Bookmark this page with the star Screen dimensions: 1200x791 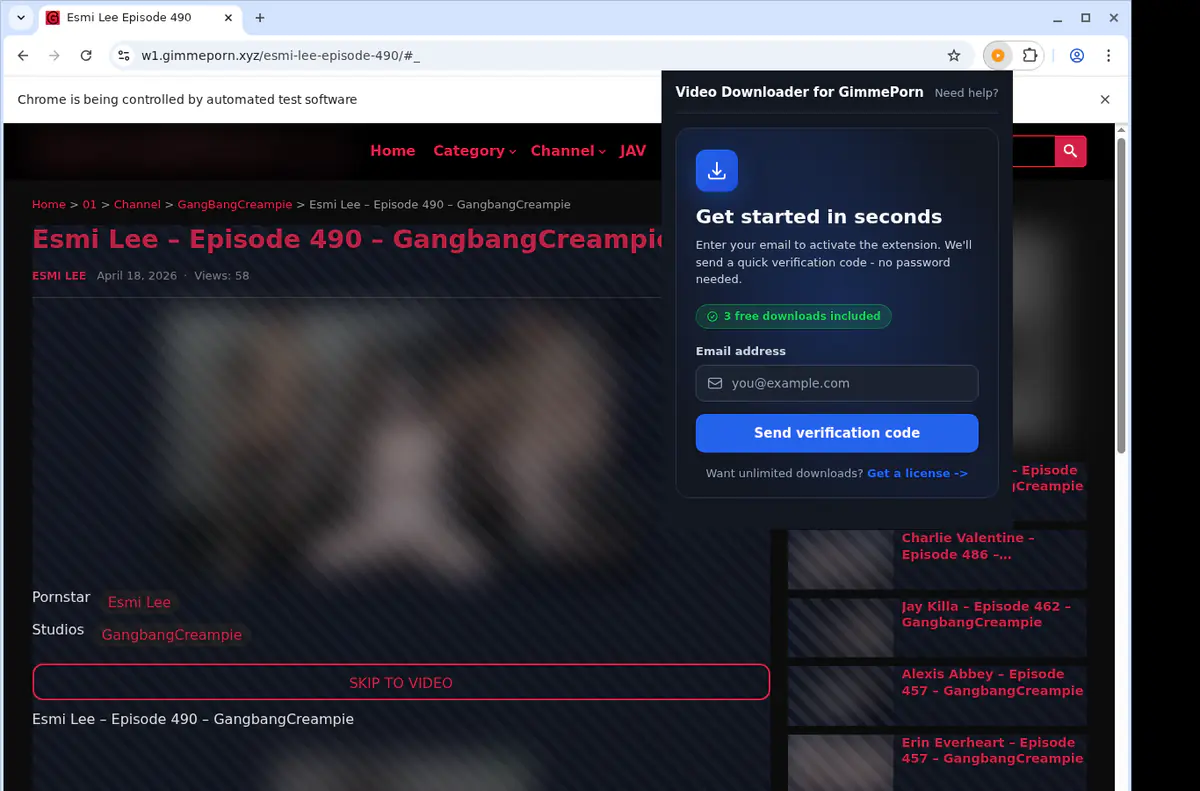[x=954, y=56]
